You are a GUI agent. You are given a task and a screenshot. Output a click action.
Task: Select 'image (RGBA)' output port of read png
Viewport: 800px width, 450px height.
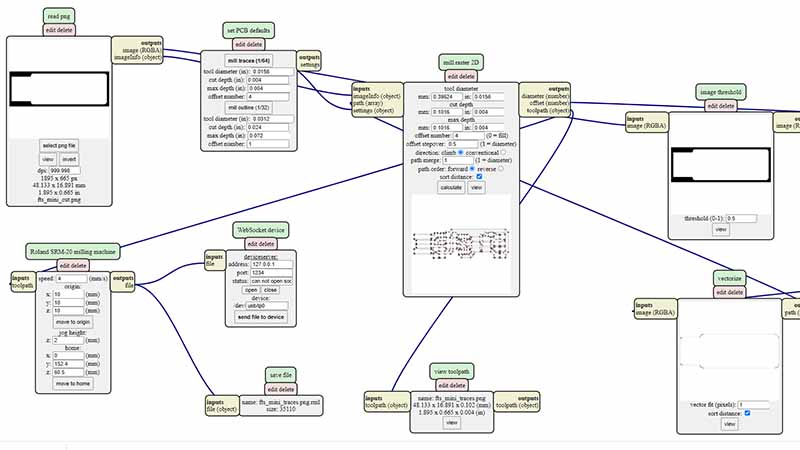click(x=141, y=51)
